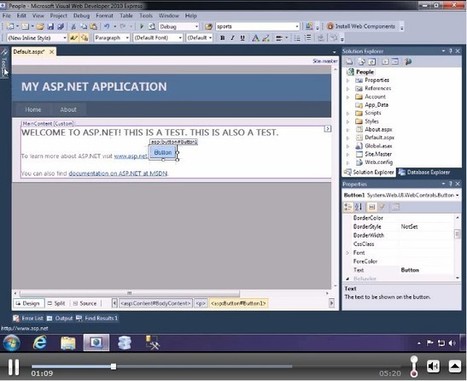
Task: Switch Properties panel to Alphabetical sort
Action: (358, 207)
